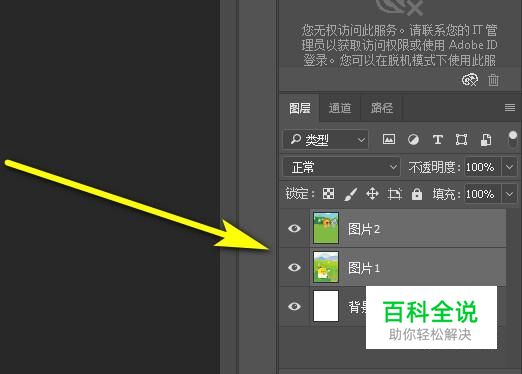Open the 类型 filter dropdown
Viewport: 522px width, 374px height.
coord(326,140)
